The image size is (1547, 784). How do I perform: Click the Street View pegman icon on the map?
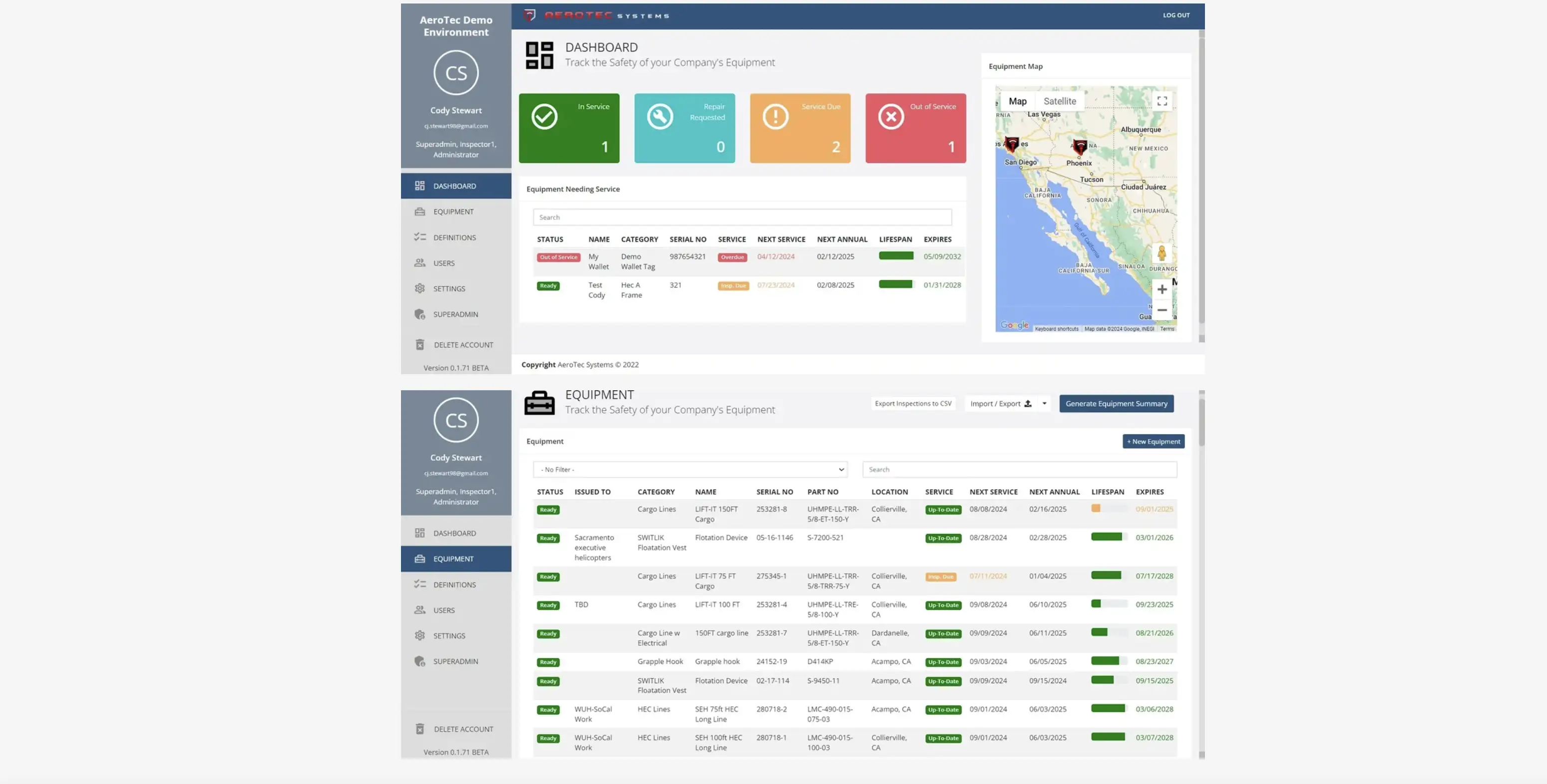coord(1161,253)
